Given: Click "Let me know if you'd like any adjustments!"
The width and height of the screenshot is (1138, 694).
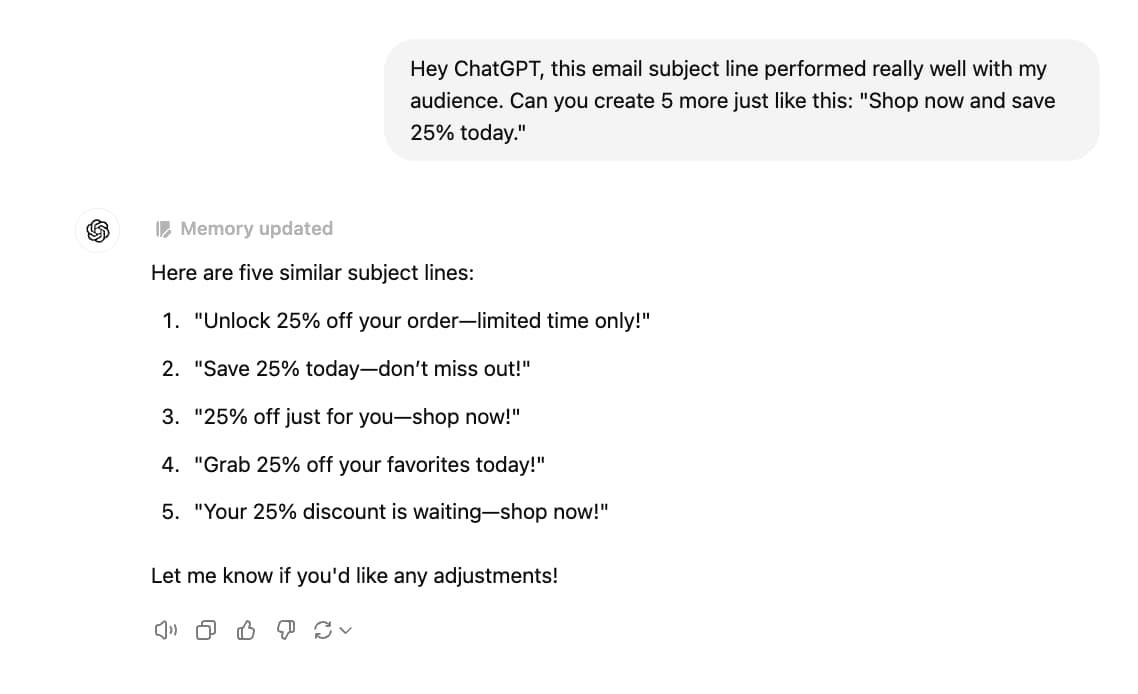Looking at the screenshot, I should (x=354, y=575).
